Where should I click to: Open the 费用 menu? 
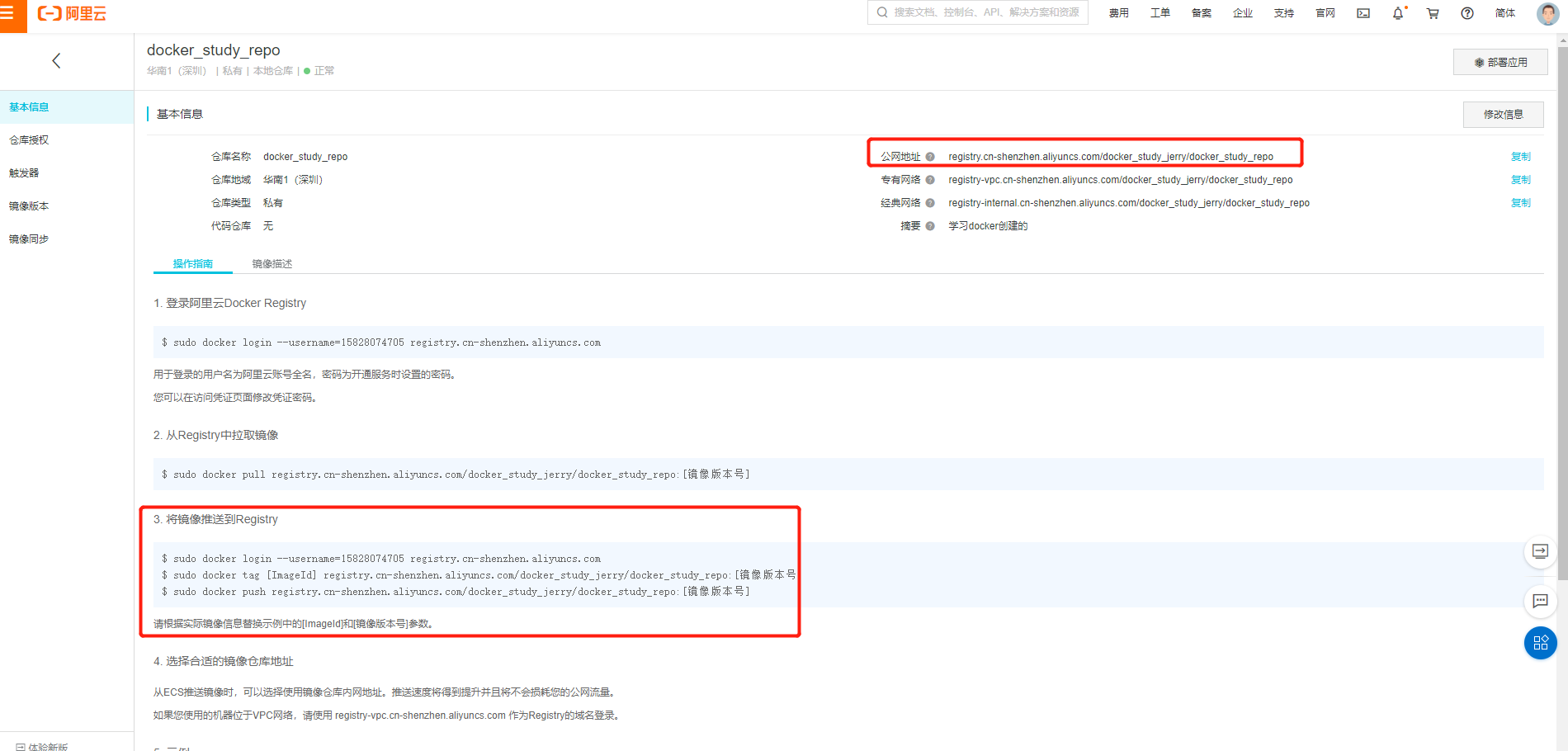tap(1119, 13)
